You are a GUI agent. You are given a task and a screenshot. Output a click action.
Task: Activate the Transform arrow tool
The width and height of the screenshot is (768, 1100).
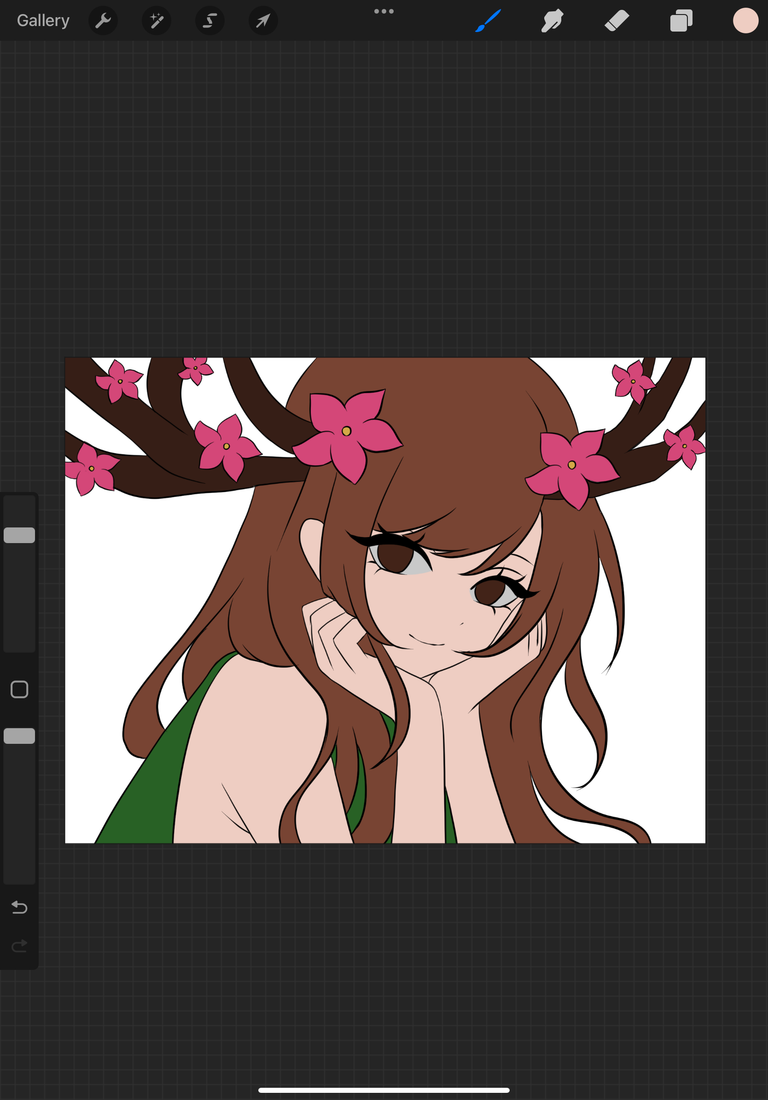(x=263, y=21)
